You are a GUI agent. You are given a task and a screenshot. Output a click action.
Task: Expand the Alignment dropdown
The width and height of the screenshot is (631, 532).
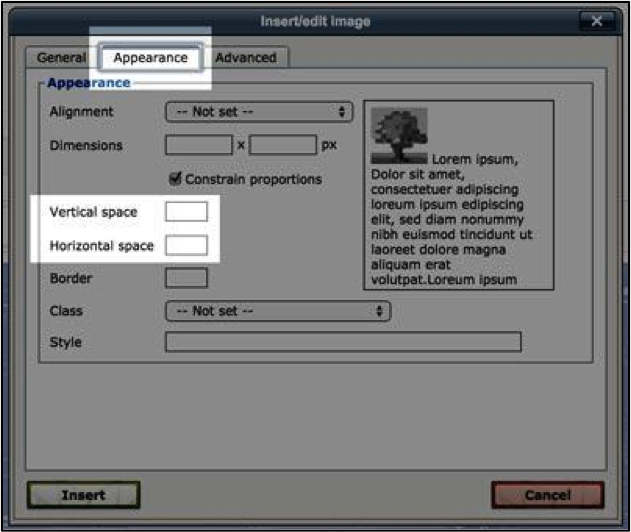click(x=259, y=112)
